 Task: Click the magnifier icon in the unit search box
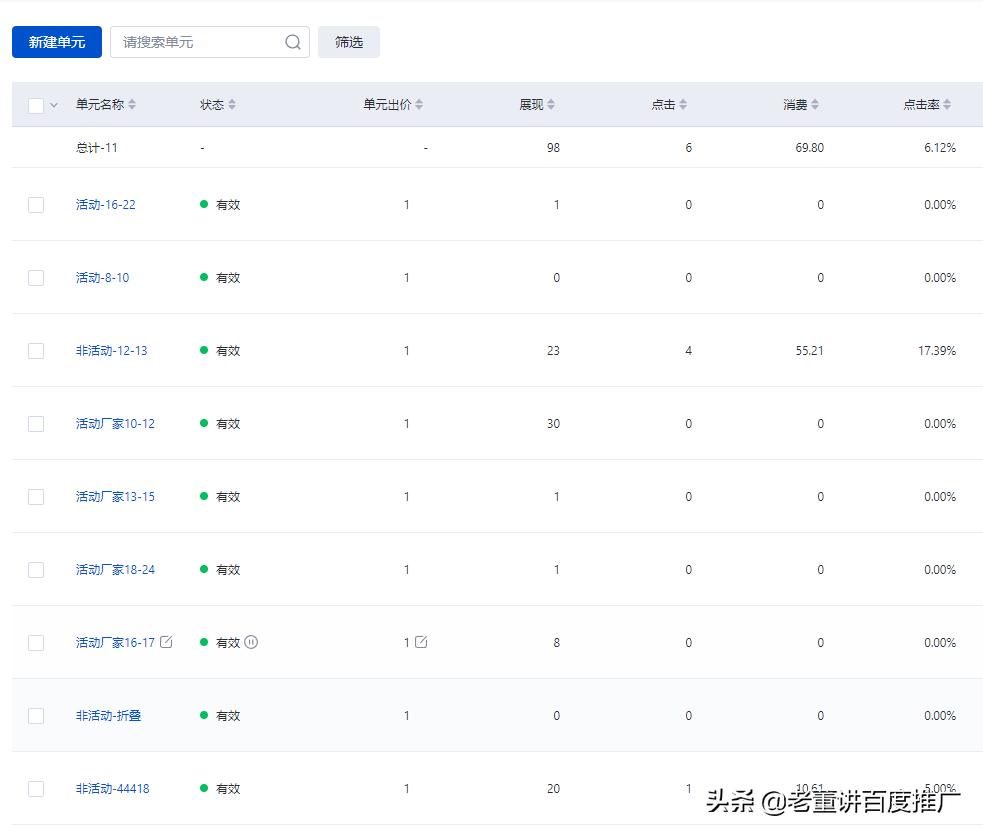pyautogui.click(x=292, y=42)
